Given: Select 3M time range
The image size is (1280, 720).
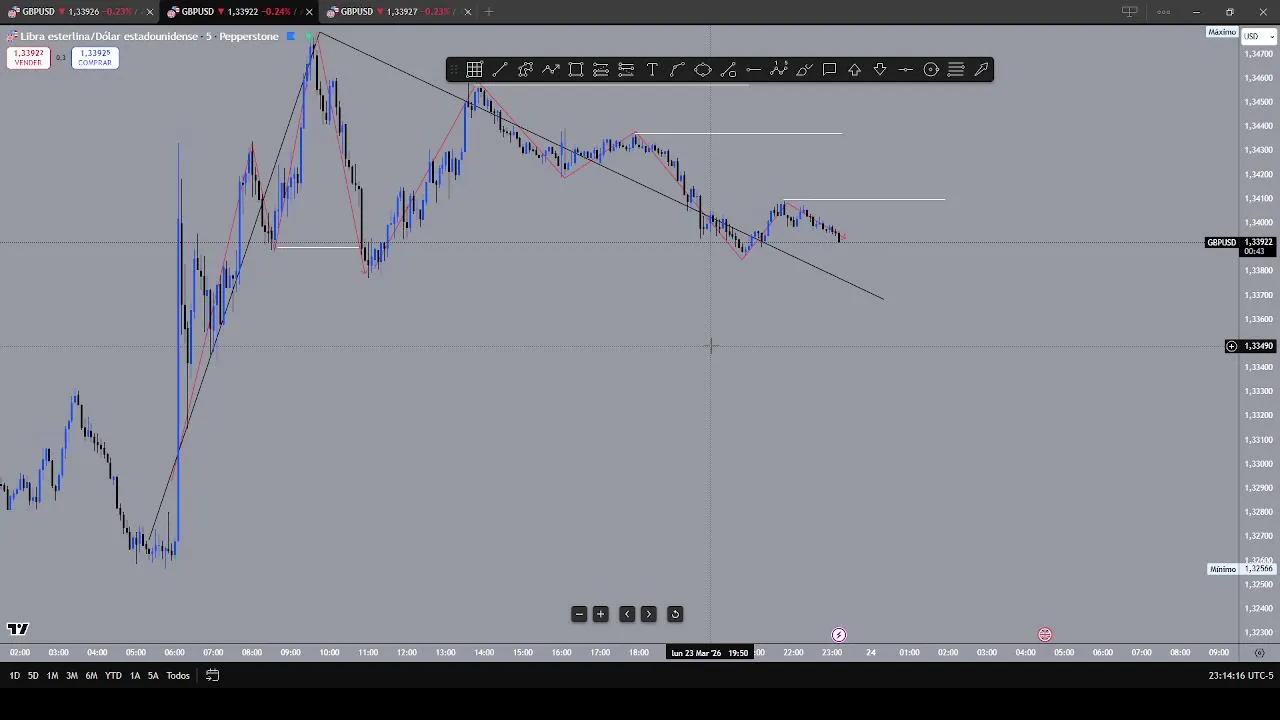Looking at the screenshot, I should [x=72, y=676].
